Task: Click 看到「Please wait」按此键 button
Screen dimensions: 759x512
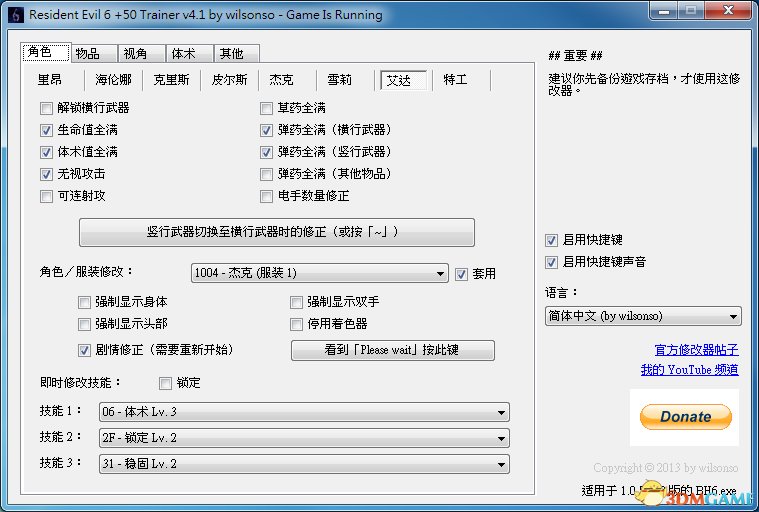Action: click(393, 350)
